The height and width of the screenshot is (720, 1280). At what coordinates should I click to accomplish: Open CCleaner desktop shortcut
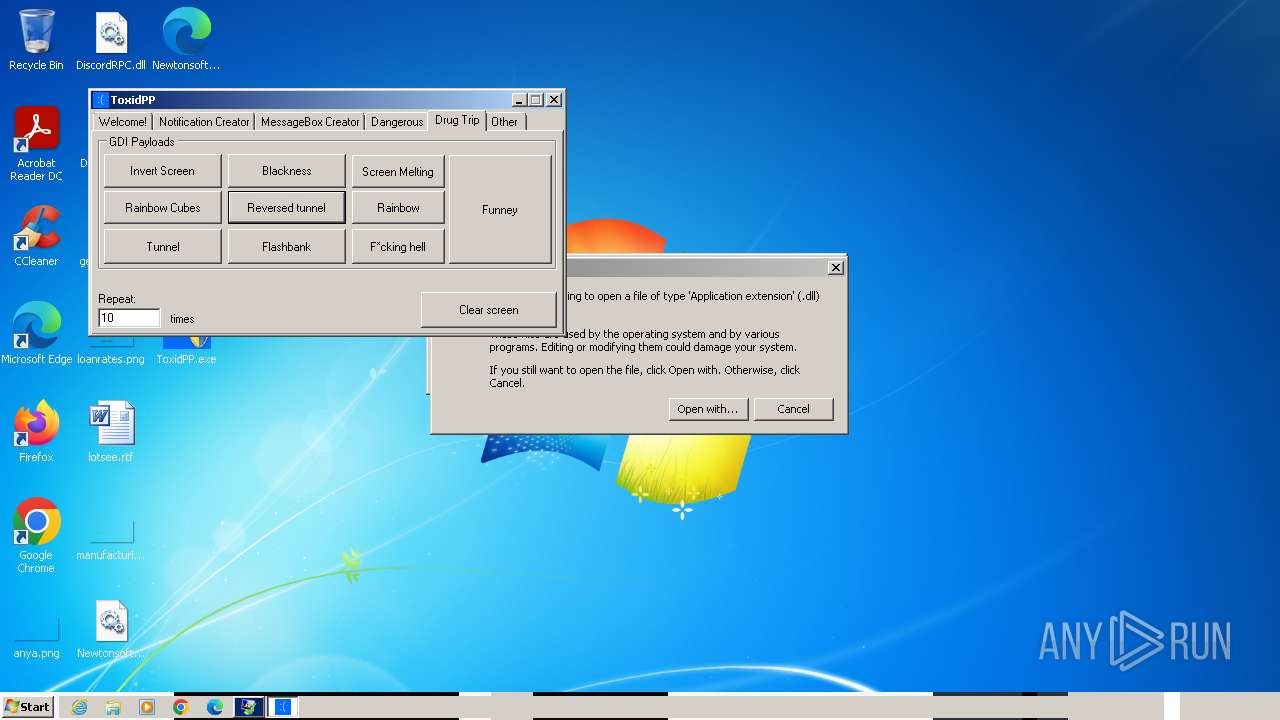click(x=36, y=236)
